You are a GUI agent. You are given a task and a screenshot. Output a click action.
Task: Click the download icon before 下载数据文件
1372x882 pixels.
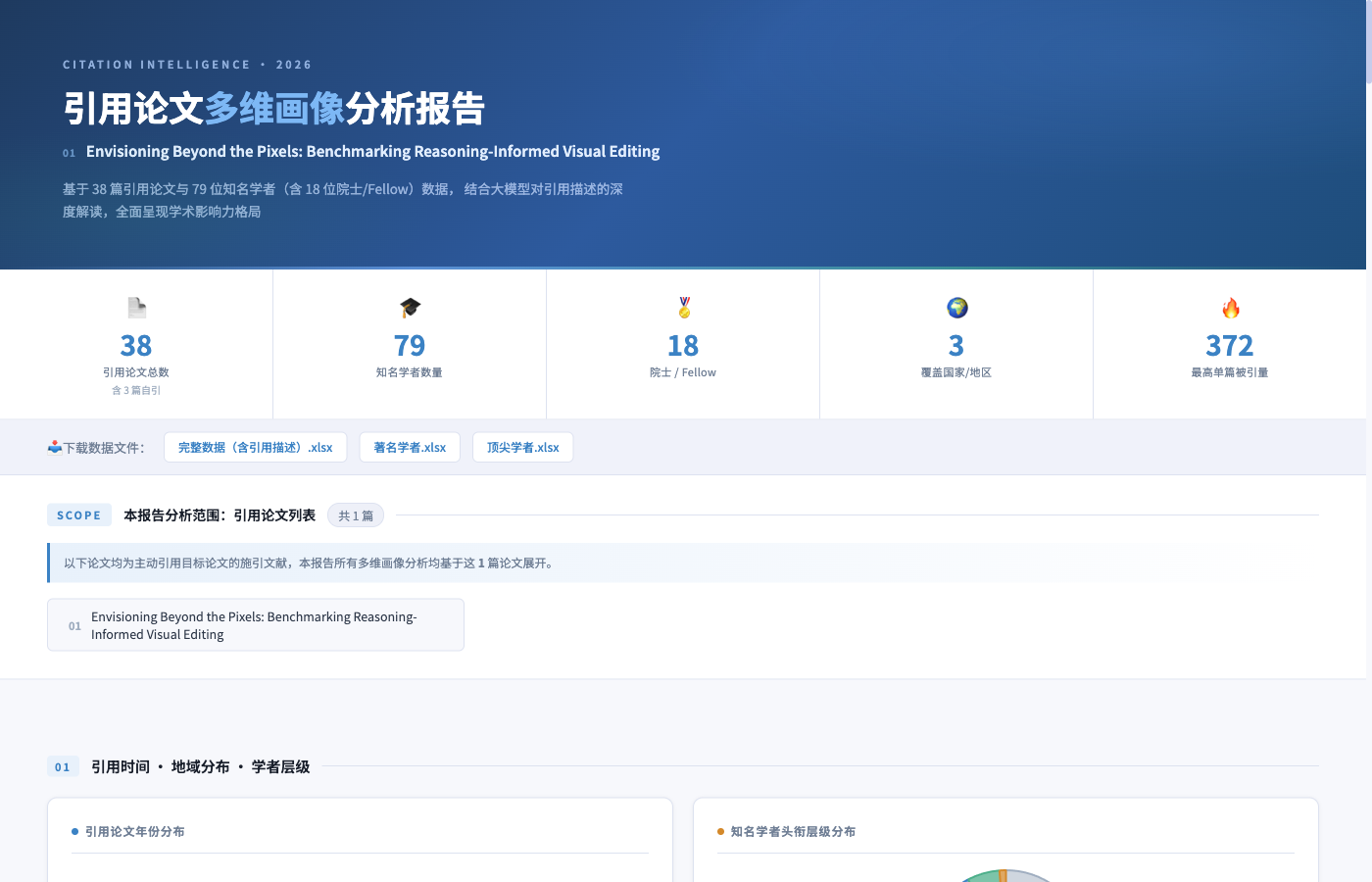[56, 446]
